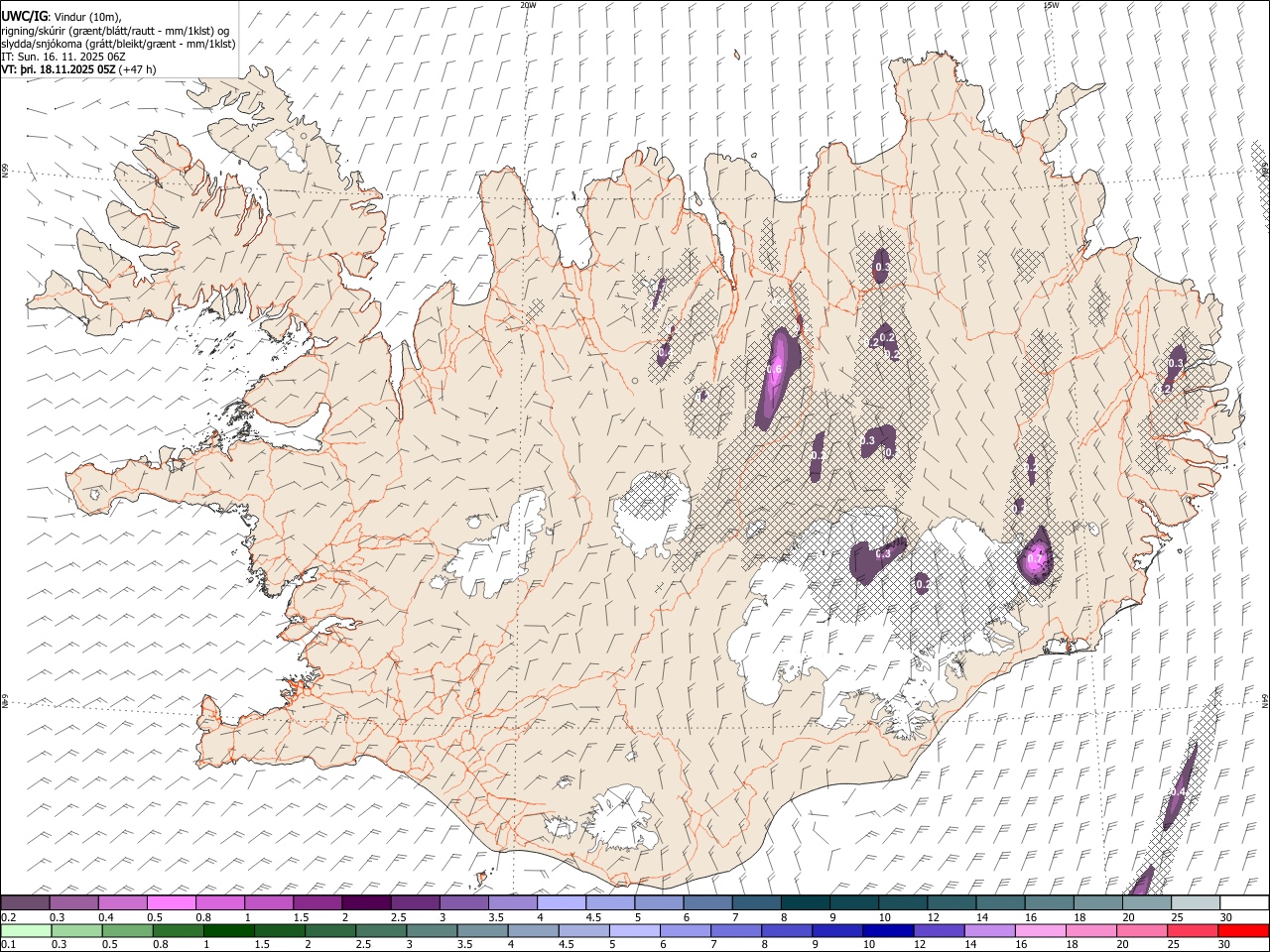
Task: Click the dark plum 0.2 sleet/snow legend swatch
Action: pyautogui.click(x=25, y=902)
